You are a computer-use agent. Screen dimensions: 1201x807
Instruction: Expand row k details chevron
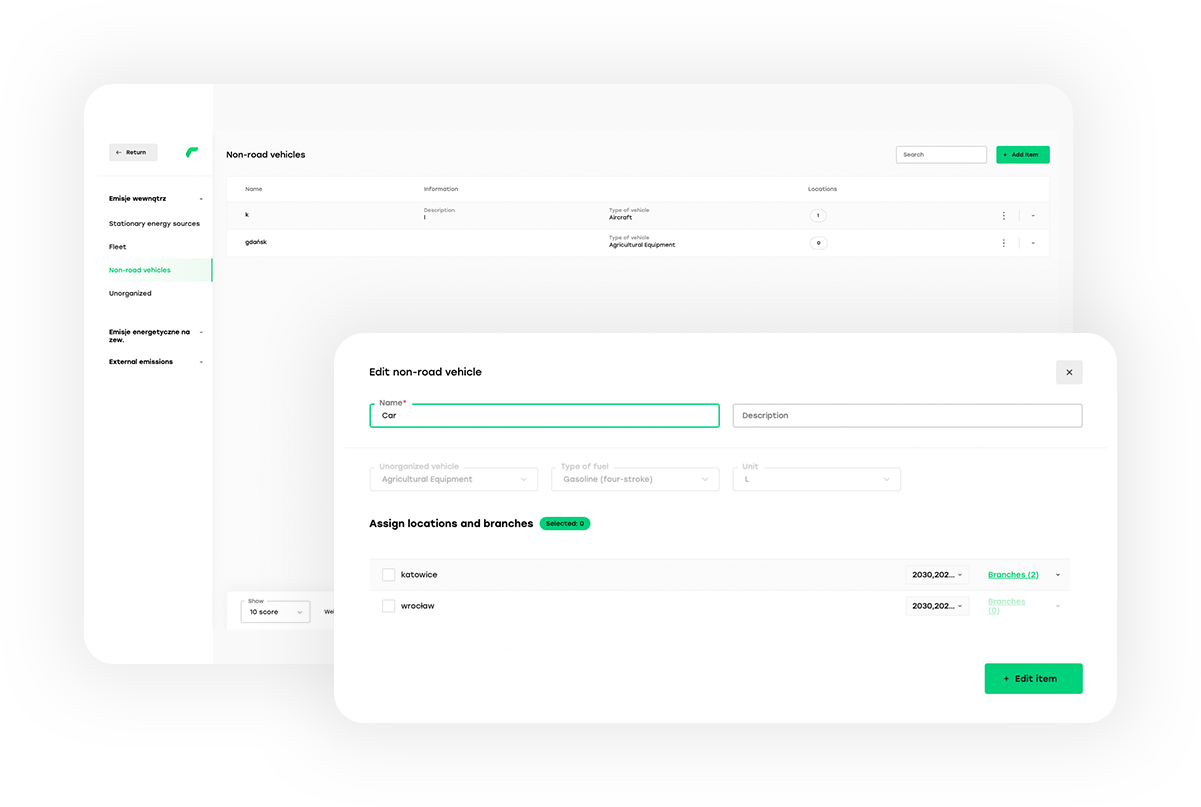pyautogui.click(x=1033, y=216)
